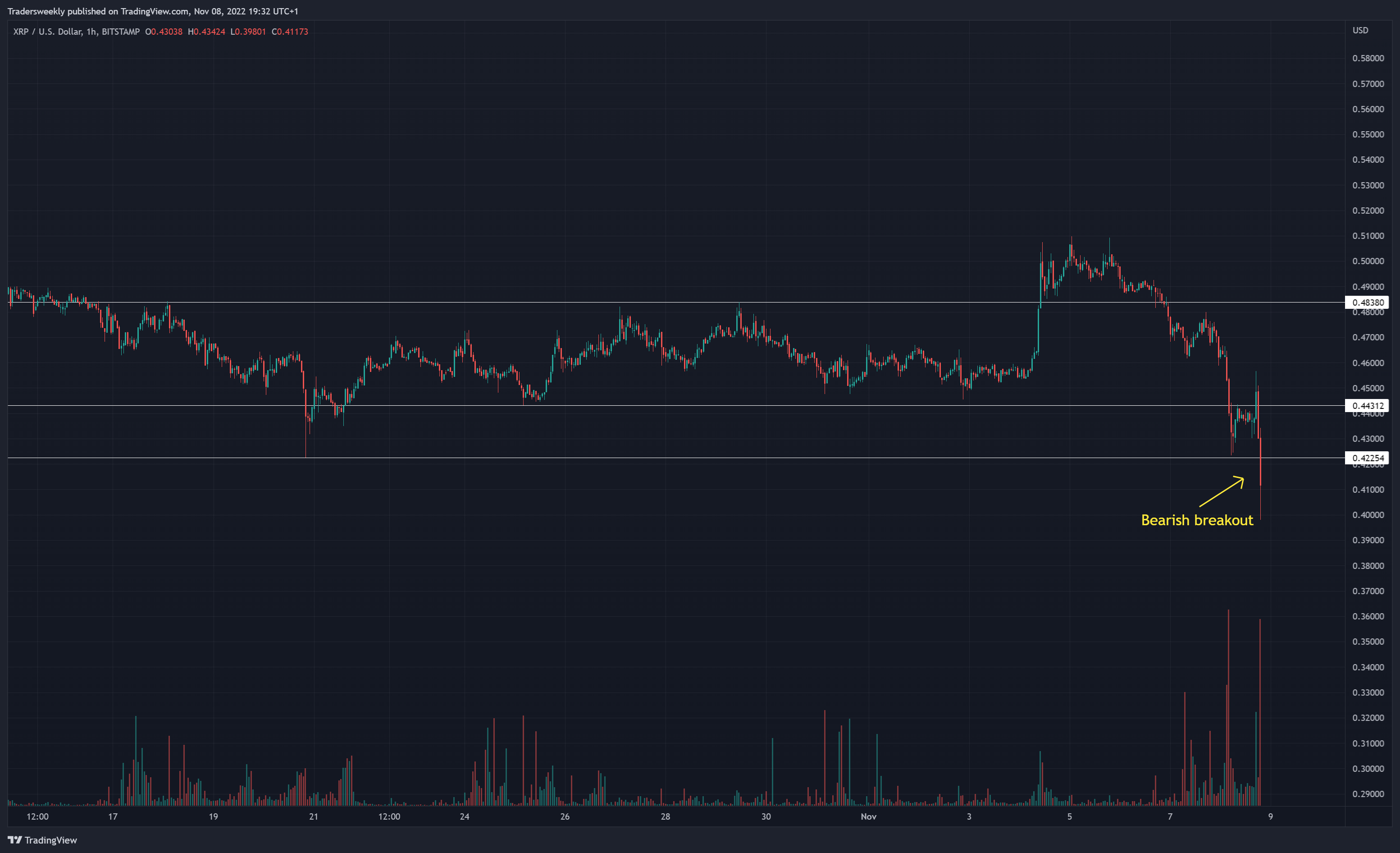Click the 0.51000 price axis label
Viewport: 1400px width, 853px height.
point(1368,236)
